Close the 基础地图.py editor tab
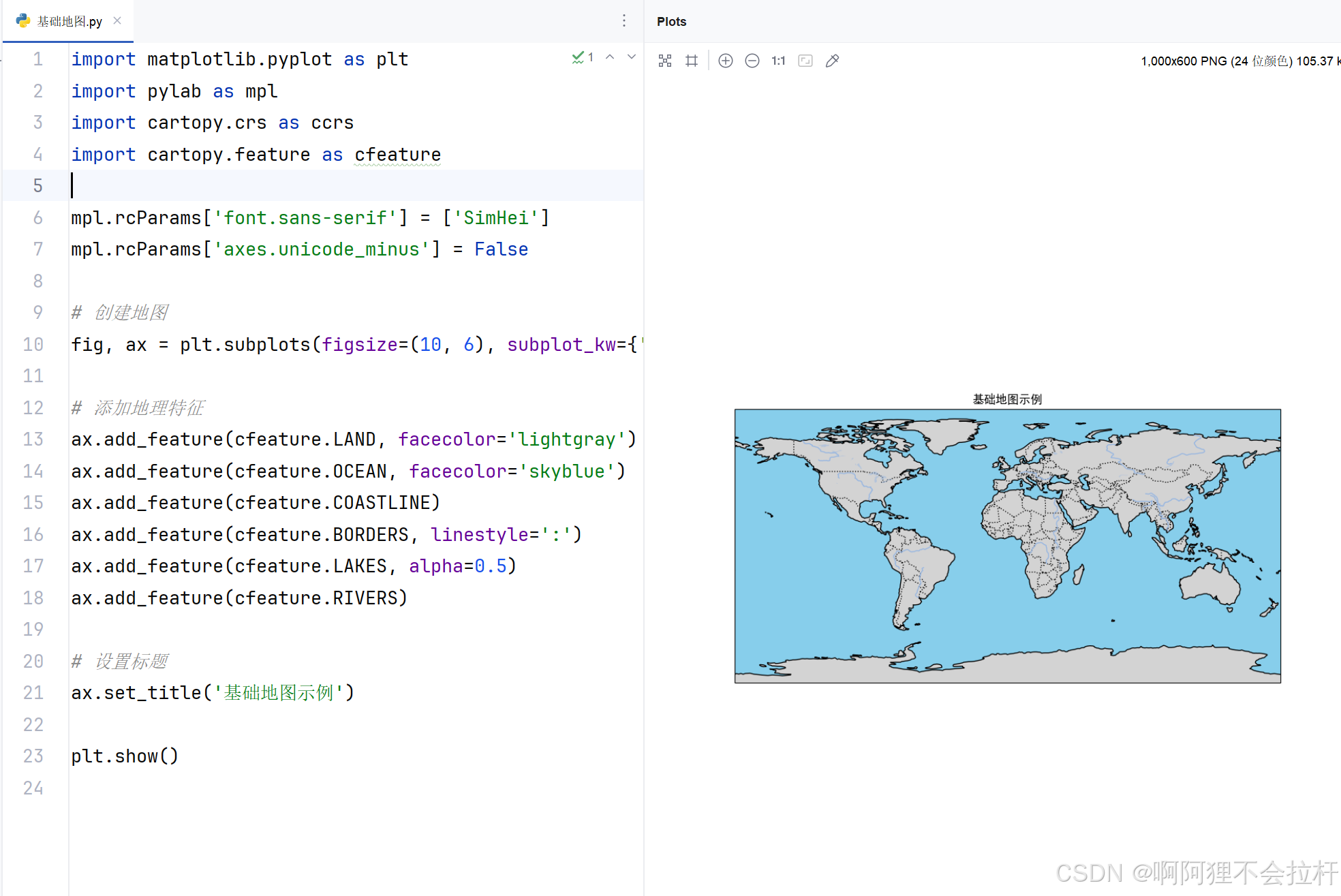Image resolution: width=1341 pixels, height=896 pixels. point(117,20)
